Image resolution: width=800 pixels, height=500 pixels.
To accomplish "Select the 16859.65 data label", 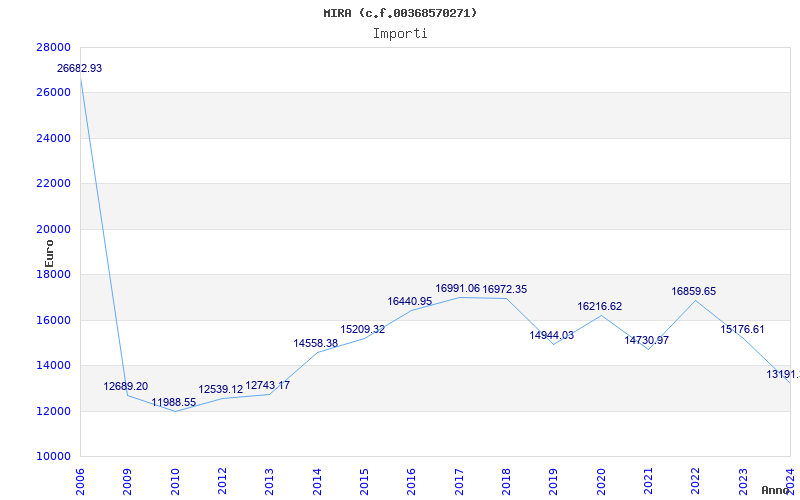I will [693, 291].
